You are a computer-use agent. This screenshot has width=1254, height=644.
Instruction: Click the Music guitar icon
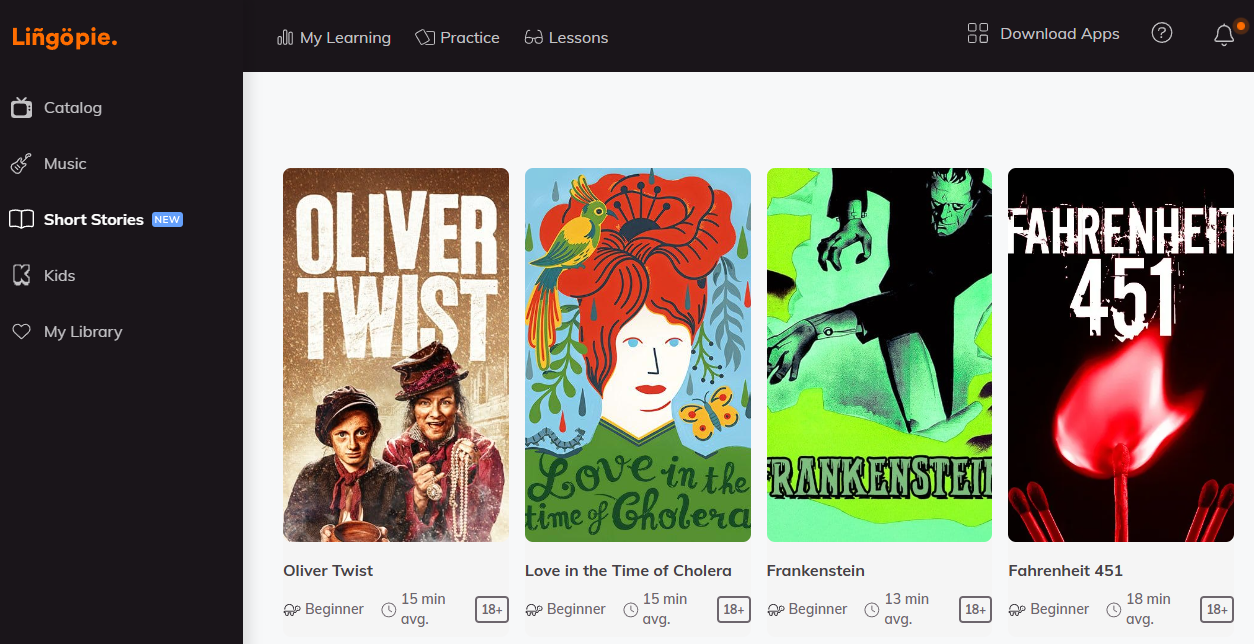tap(21, 164)
